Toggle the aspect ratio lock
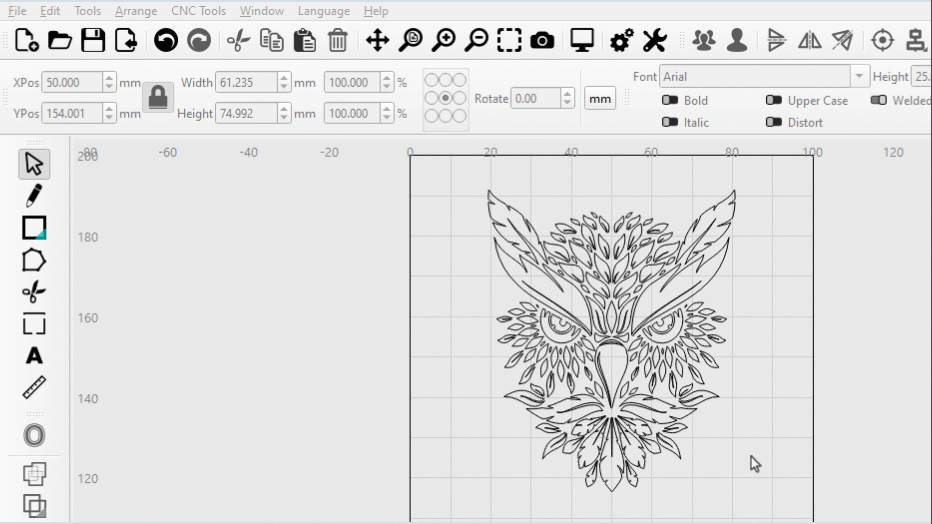Viewport: 932px width, 524px height. (x=158, y=97)
